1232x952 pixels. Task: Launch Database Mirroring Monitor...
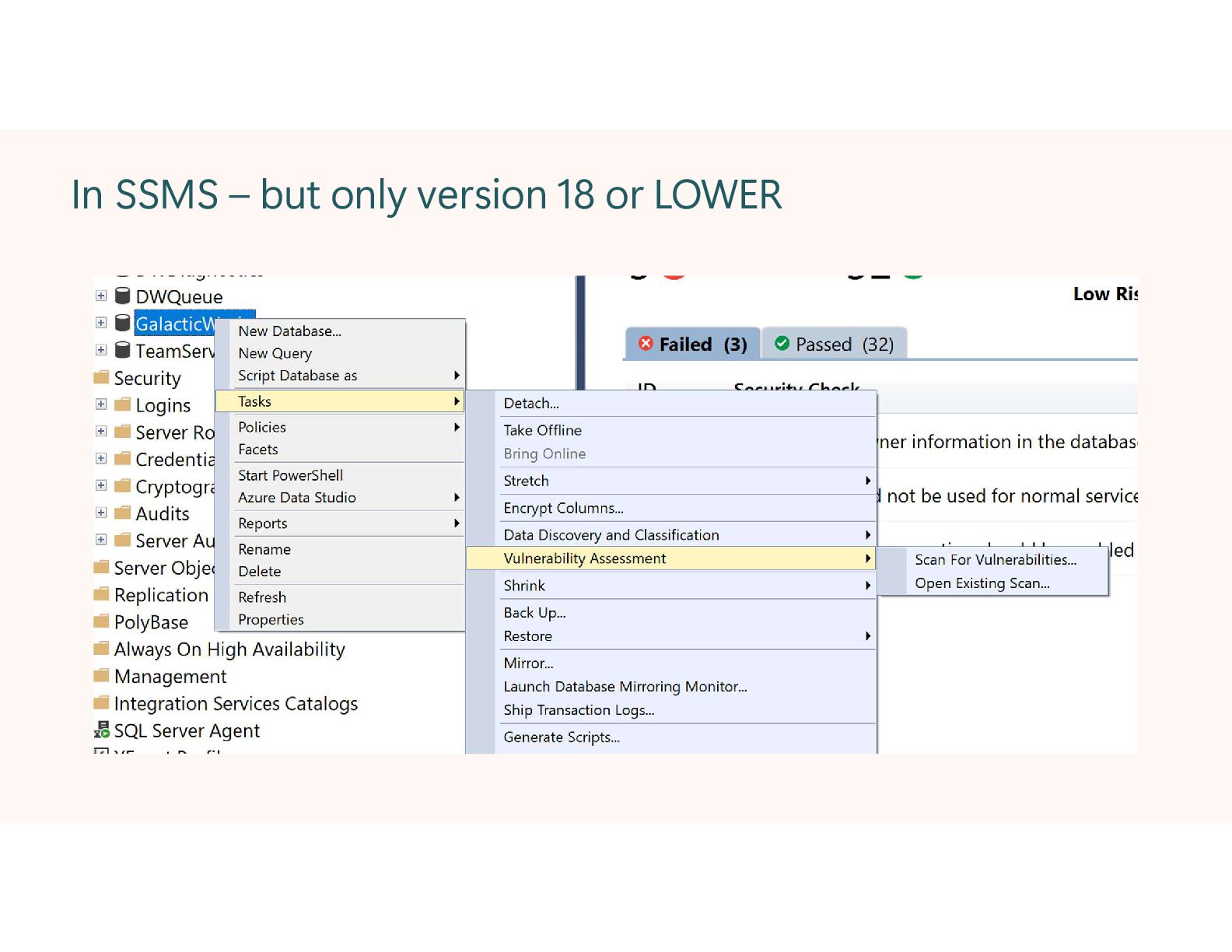click(672, 687)
